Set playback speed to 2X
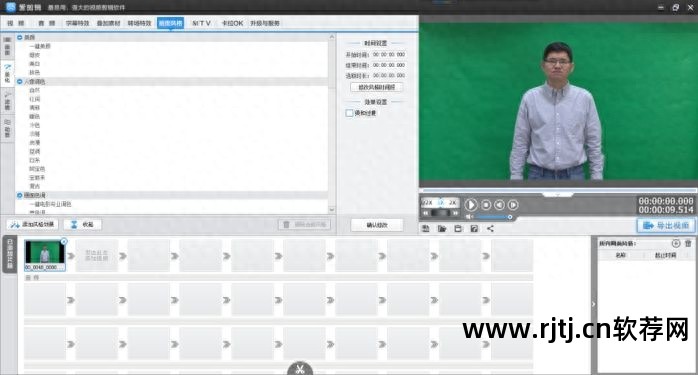Screen dimensions: 698x375 point(453,203)
